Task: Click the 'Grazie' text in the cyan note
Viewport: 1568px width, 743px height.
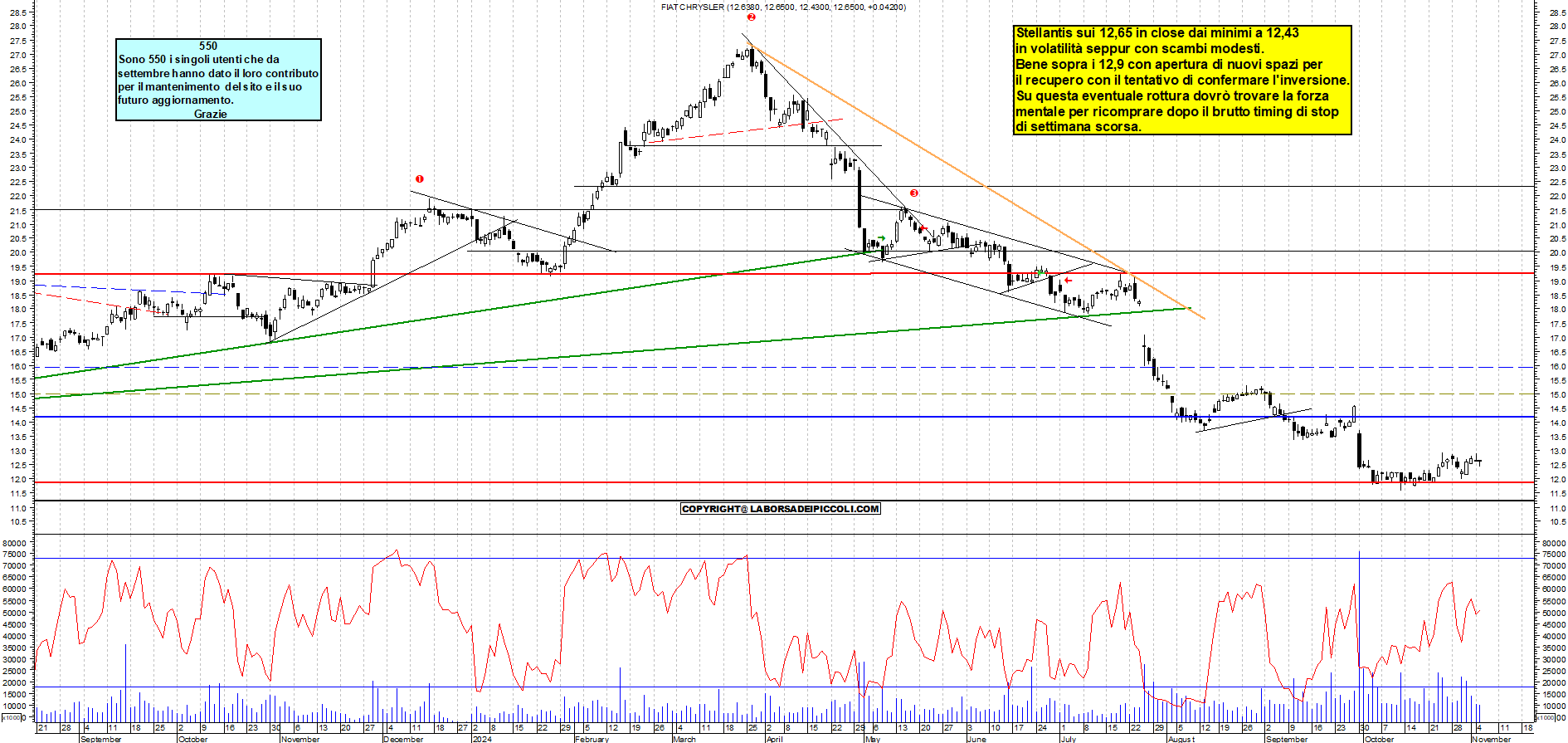Action: coord(210,114)
